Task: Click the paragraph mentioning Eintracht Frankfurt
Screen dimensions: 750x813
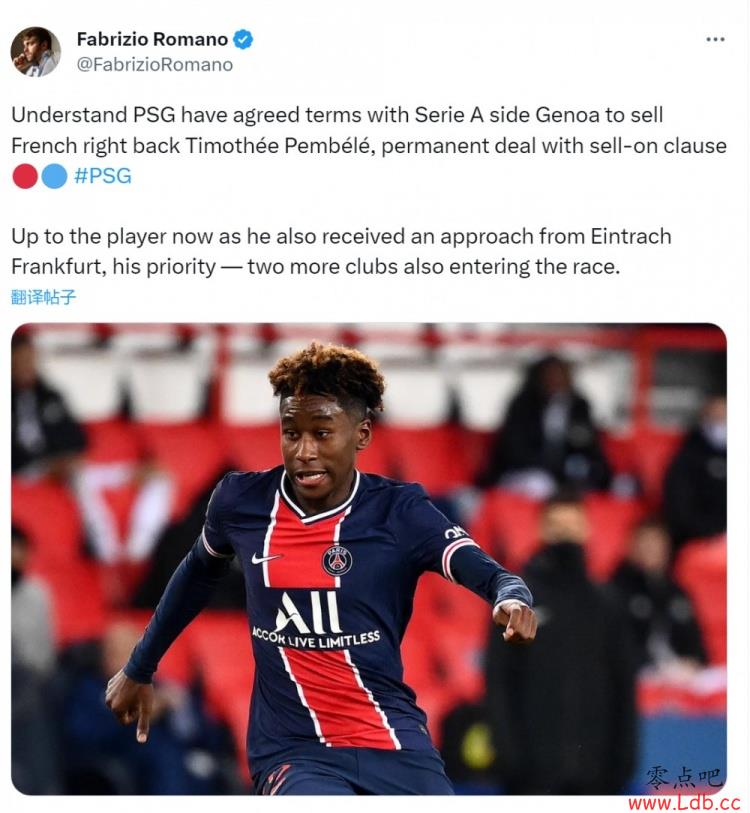Action: click(341, 251)
